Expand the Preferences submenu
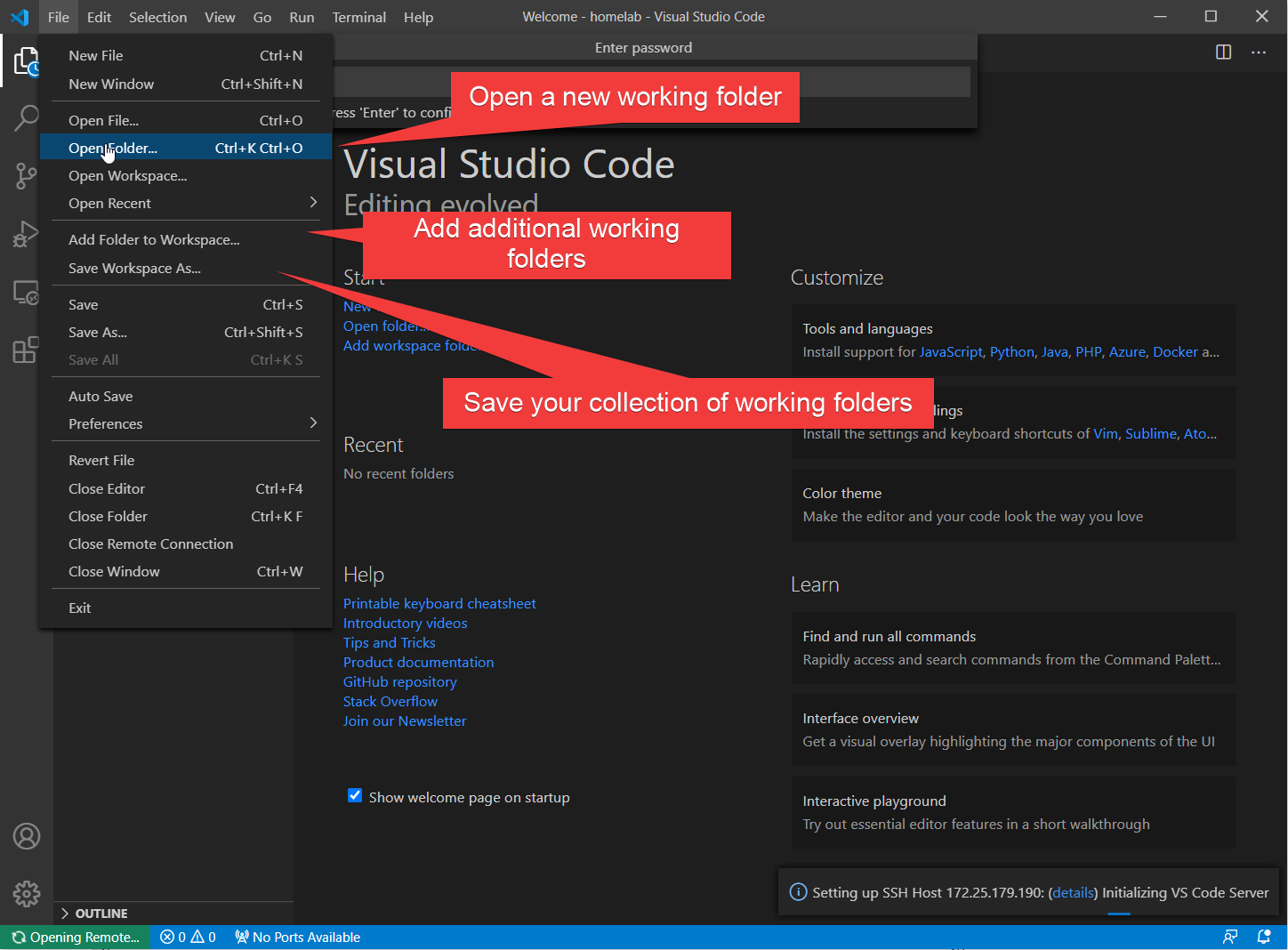This screenshot has width=1288, height=950. (x=186, y=423)
